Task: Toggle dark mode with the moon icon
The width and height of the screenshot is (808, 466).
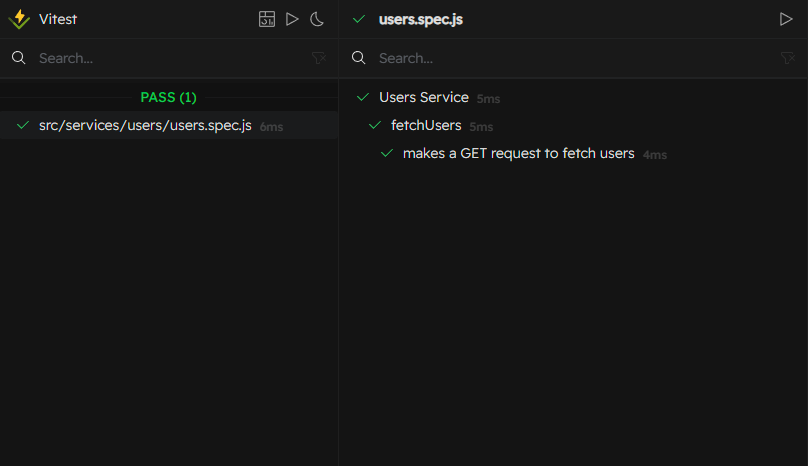Action: (x=317, y=19)
